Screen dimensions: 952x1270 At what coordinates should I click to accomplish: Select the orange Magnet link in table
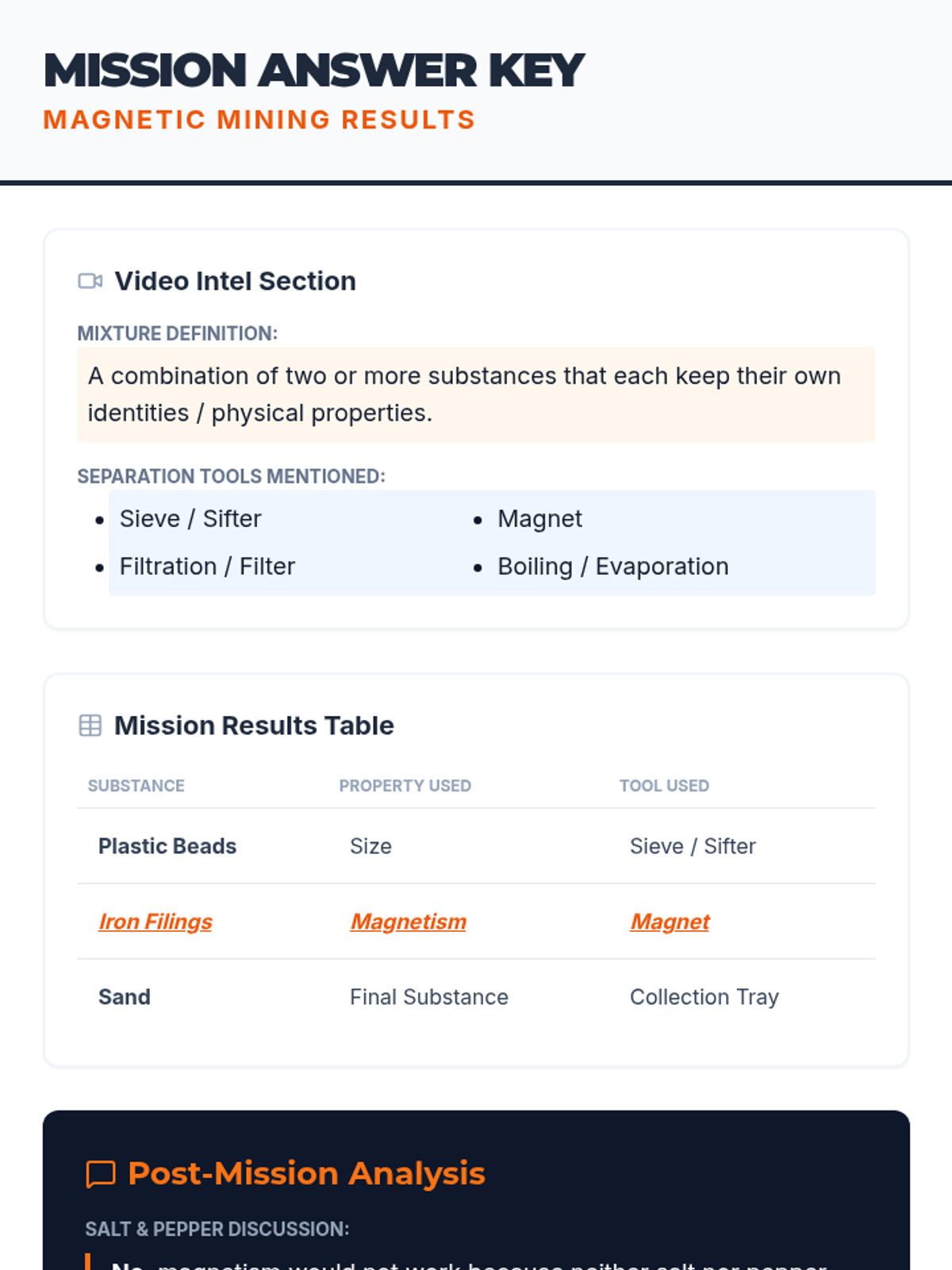(x=670, y=922)
